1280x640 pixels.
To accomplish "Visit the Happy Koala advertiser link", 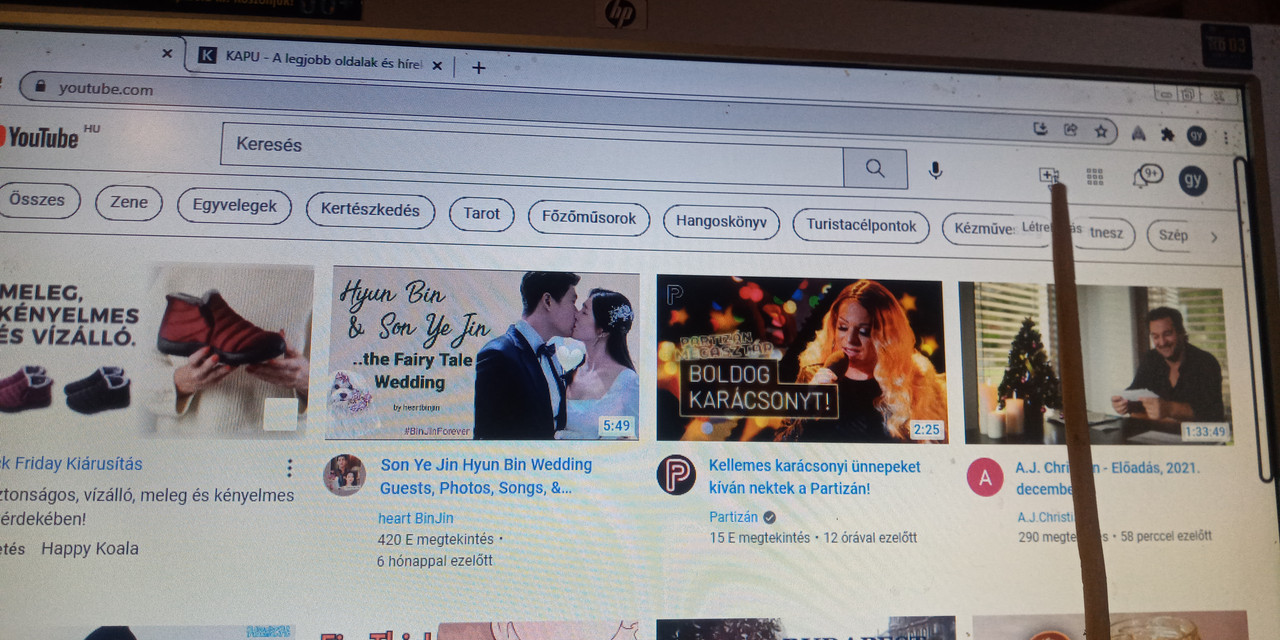I will (90, 549).
